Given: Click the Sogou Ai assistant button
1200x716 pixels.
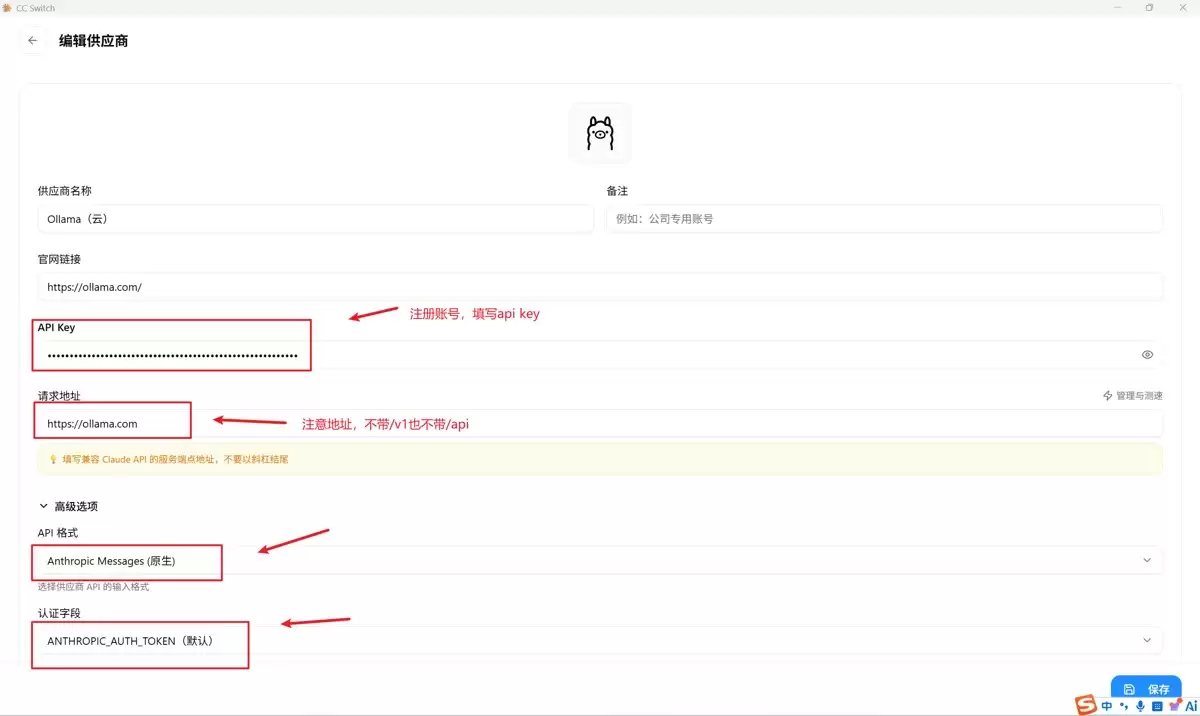Looking at the screenshot, I should point(1190,706).
